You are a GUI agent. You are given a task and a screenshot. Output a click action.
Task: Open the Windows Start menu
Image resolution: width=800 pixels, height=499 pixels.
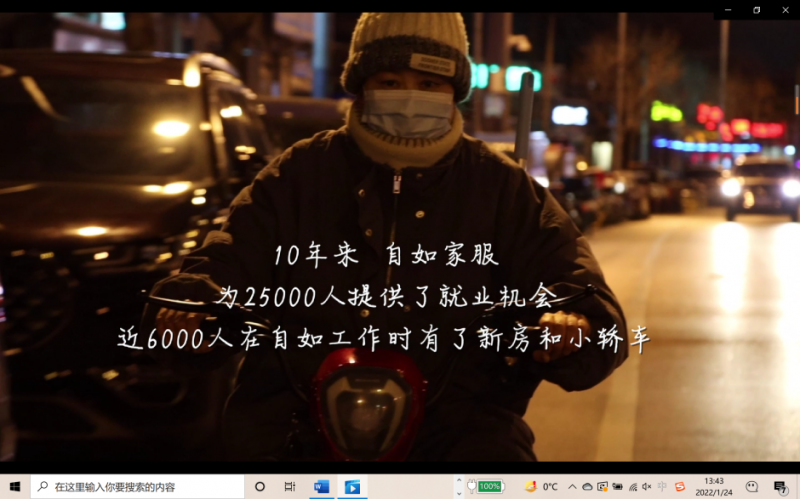(15, 487)
